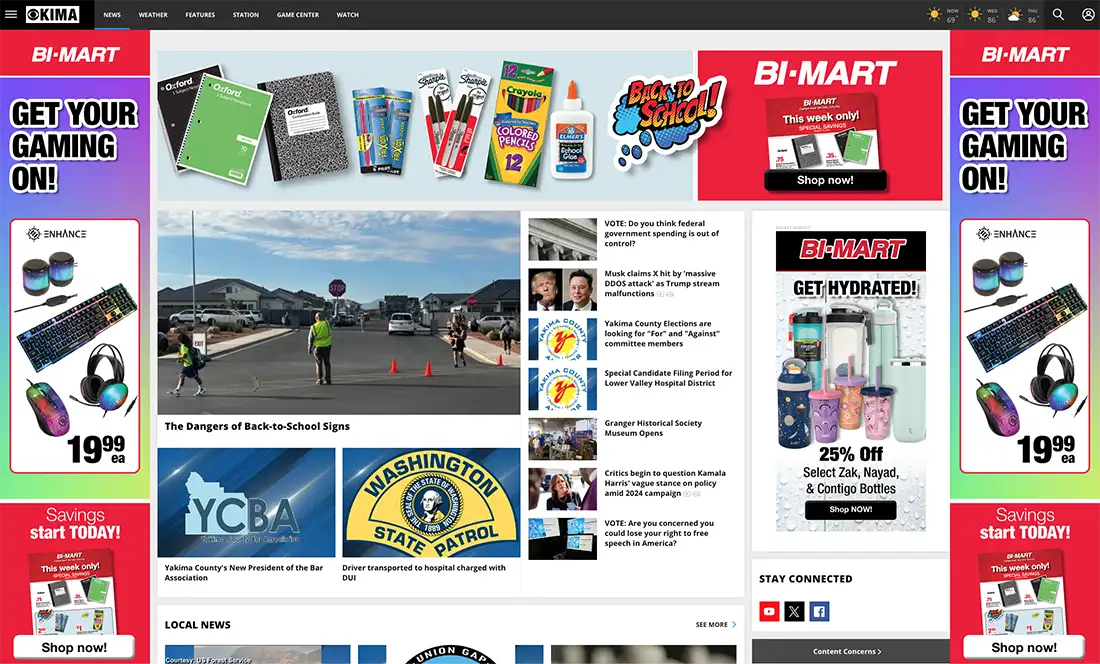1100x664 pixels.
Task: Open the search magnifier icon
Action: pyautogui.click(x=1058, y=14)
